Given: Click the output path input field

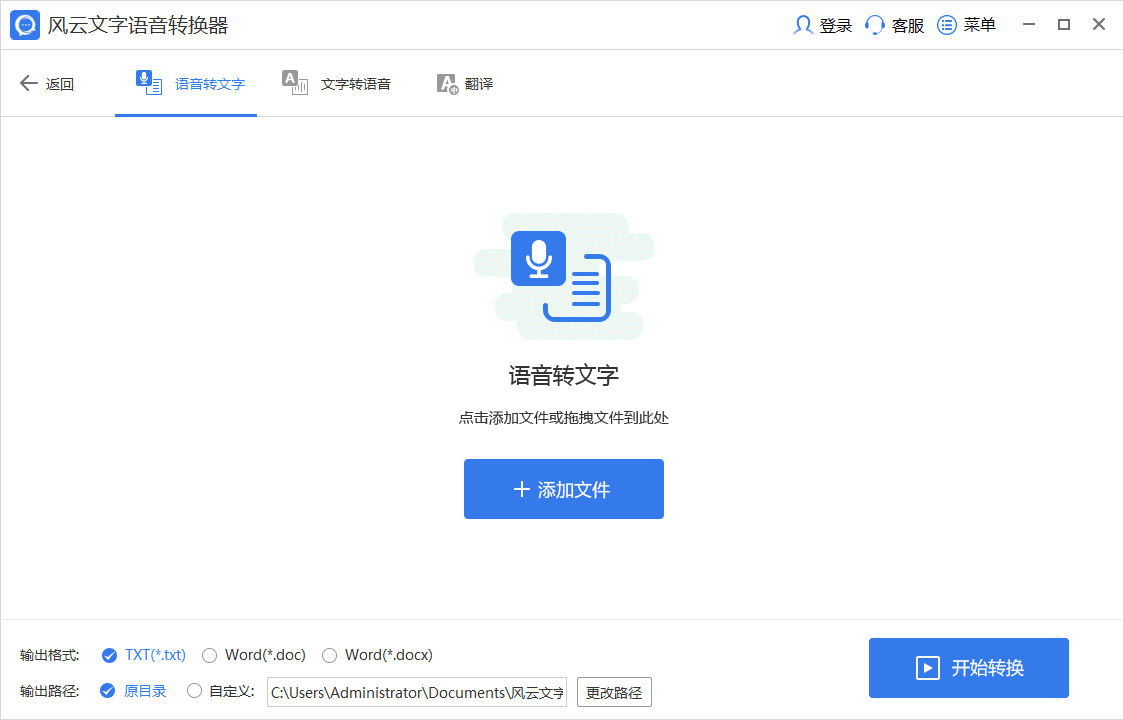Looking at the screenshot, I should [416, 691].
